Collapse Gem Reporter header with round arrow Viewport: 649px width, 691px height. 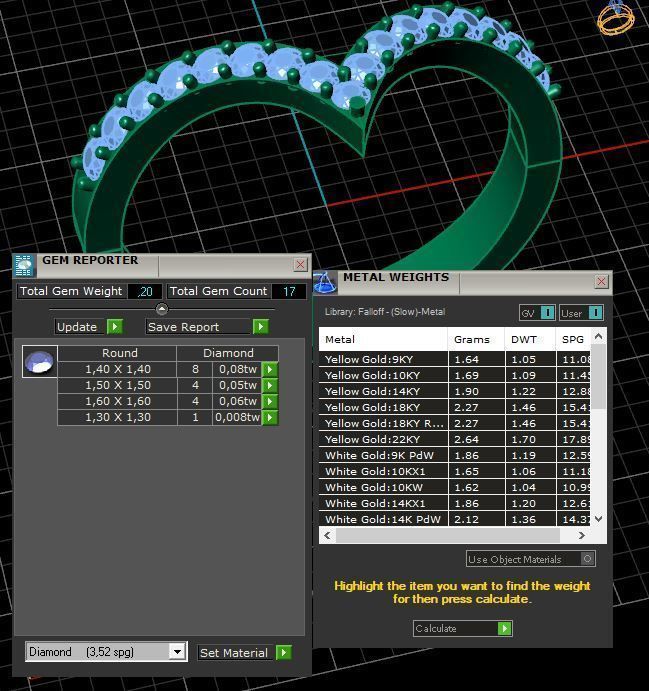pos(162,309)
